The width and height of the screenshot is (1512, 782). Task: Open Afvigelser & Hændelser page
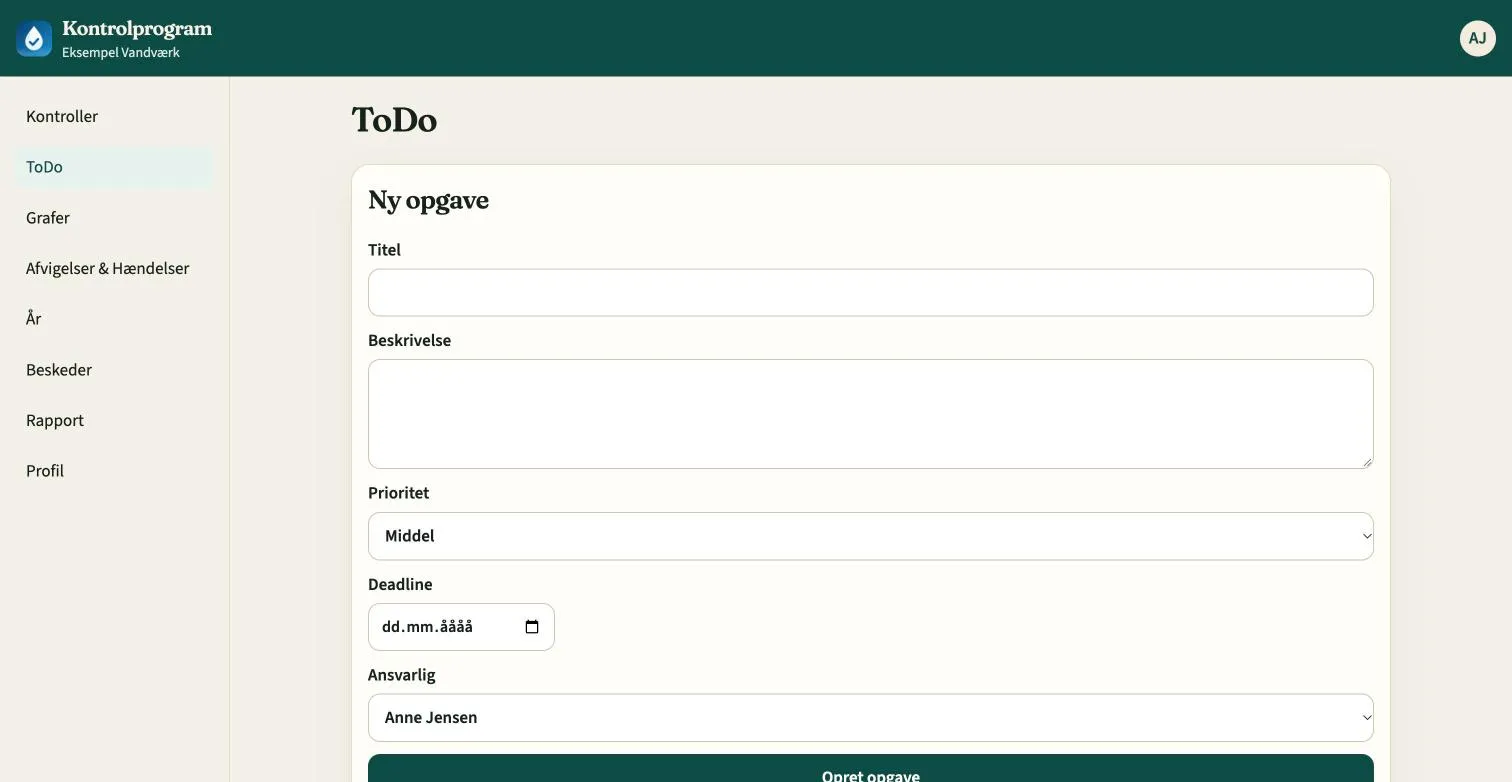(114, 268)
